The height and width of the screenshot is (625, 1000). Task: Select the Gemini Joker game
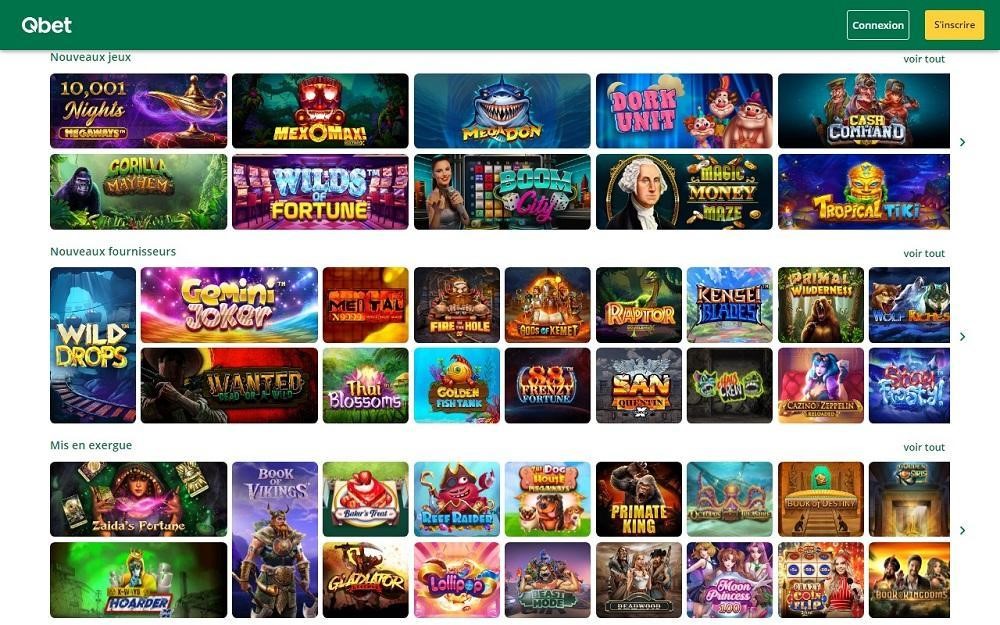pyautogui.click(x=229, y=305)
